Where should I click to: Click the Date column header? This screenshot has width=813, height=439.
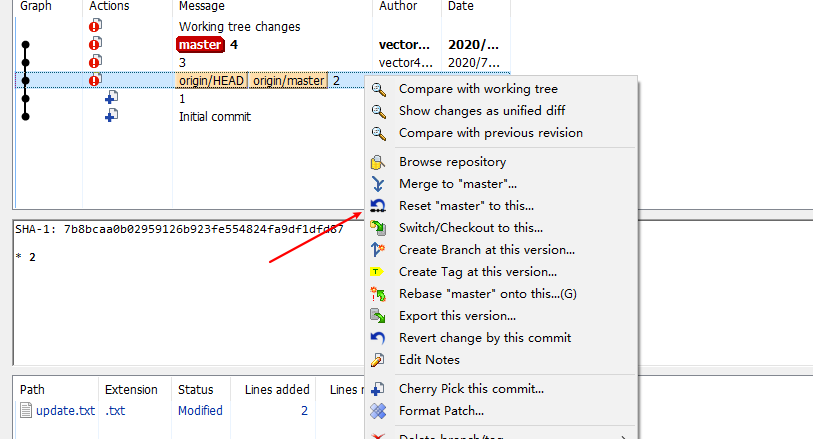(460, 6)
